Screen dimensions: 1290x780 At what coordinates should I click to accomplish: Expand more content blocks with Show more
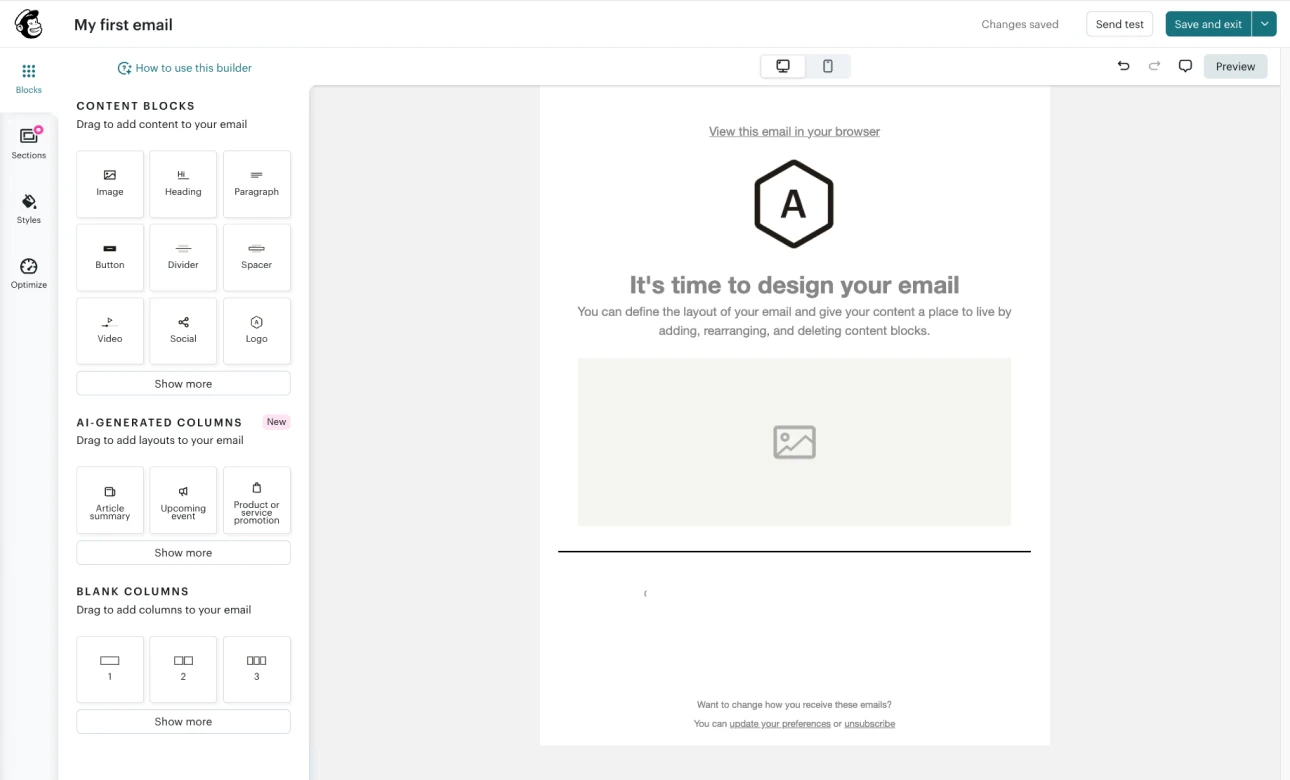point(183,384)
